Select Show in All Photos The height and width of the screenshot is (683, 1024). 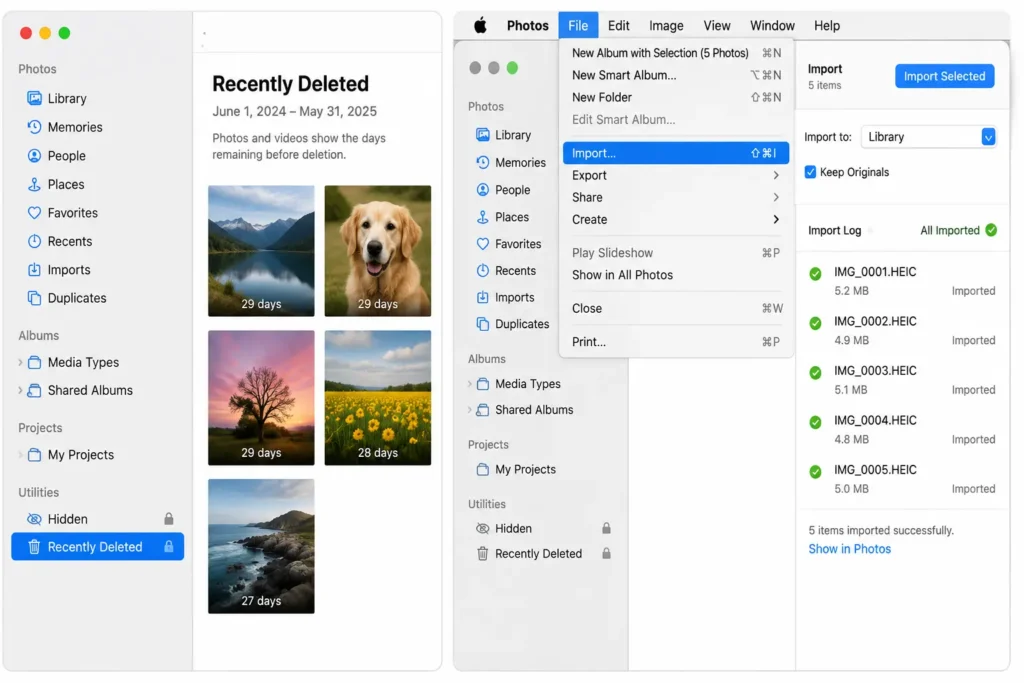[675, 275]
